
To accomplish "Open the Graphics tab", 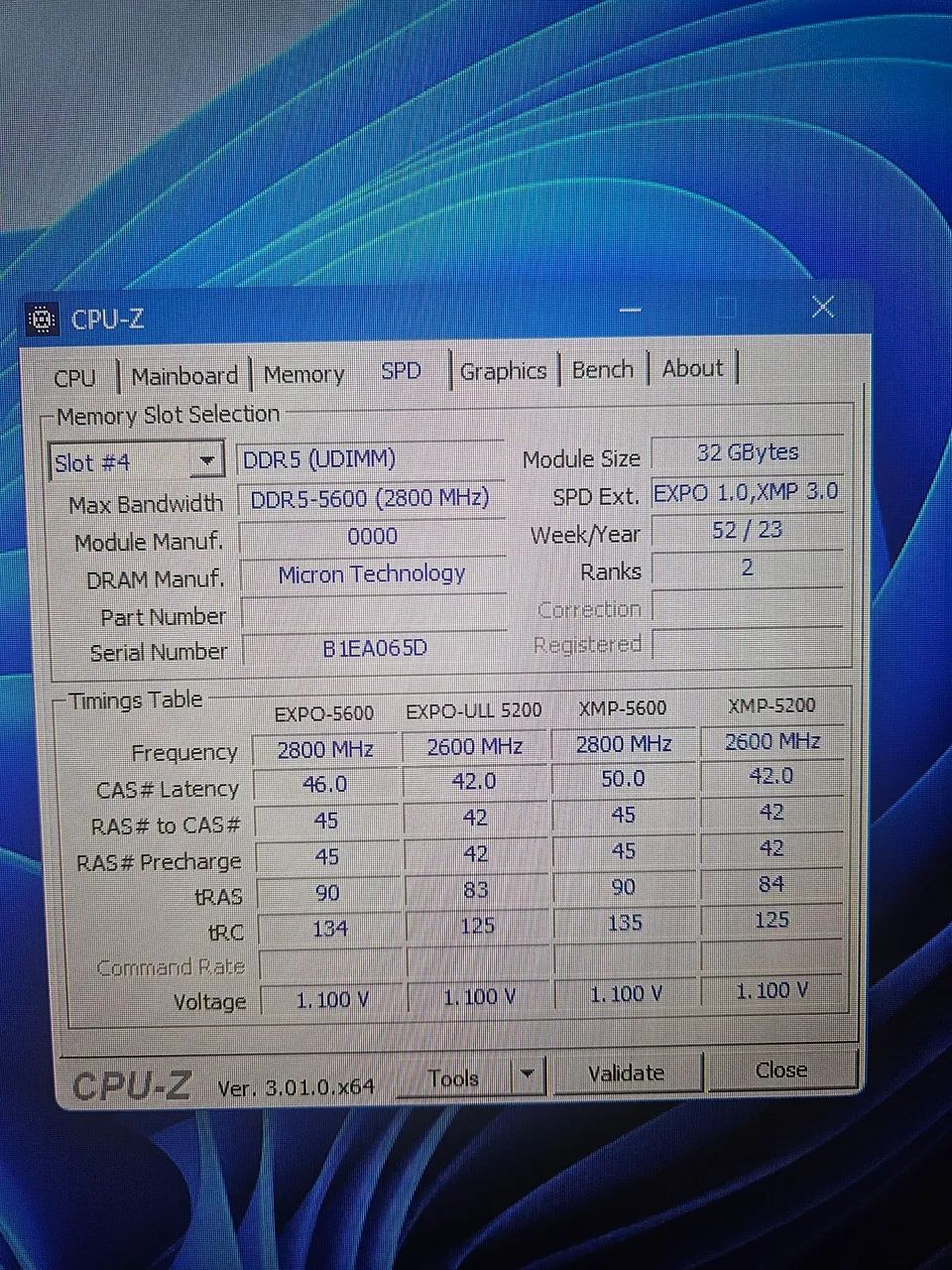I will tap(504, 371).
